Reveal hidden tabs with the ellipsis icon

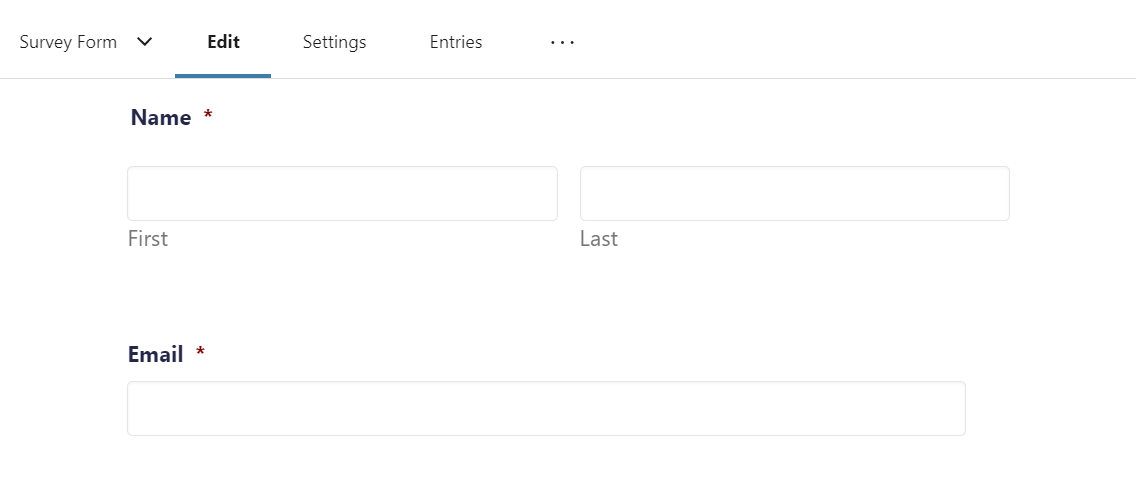[x=562, y=43]
